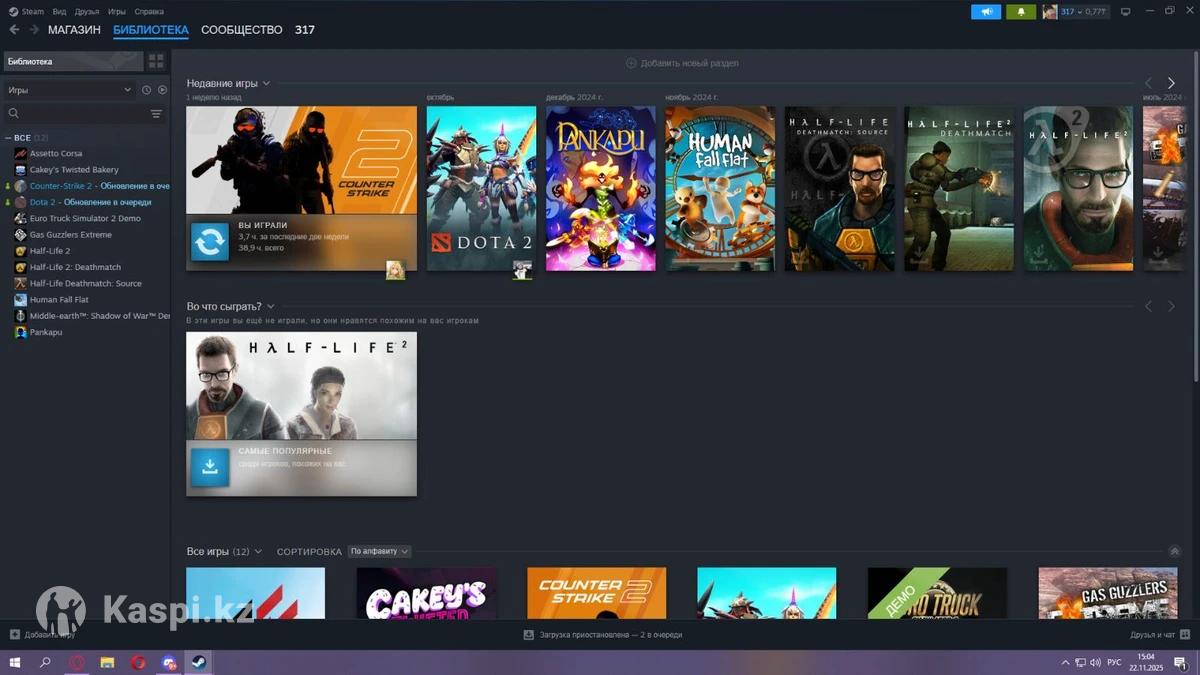Open the МАГАЗИН tab
Viewport: 1200px width, 675px height.
[74, 30]
